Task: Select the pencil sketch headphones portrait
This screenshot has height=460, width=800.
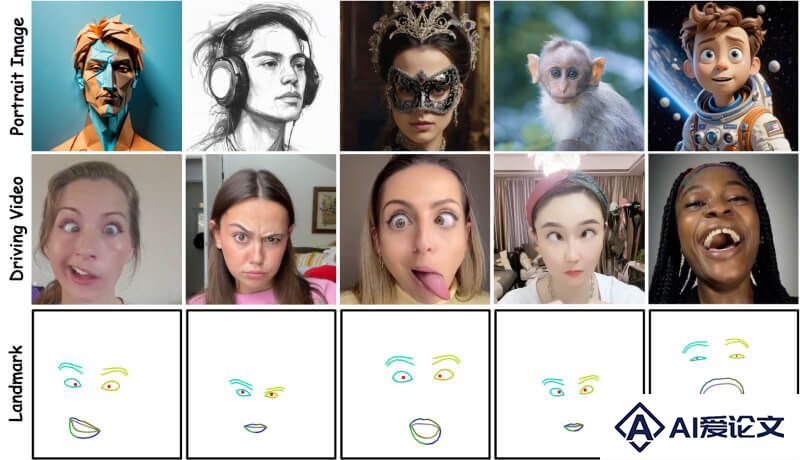Action: (261, 76)
